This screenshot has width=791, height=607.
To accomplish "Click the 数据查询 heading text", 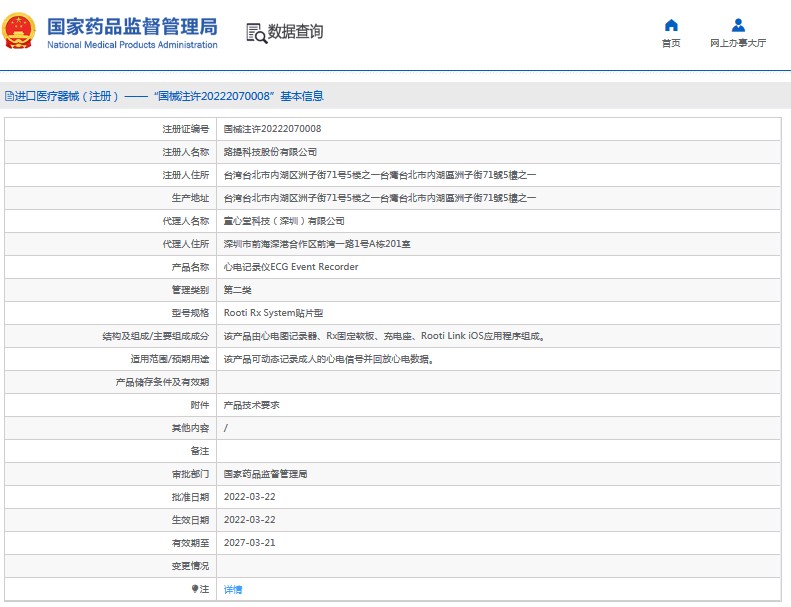I will tap(295, 31).
